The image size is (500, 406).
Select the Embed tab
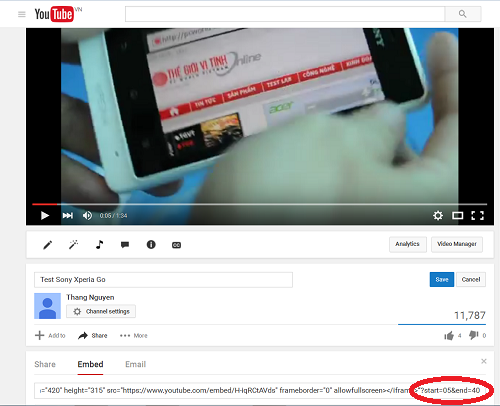pyautogui.click(x=90, y=364)
